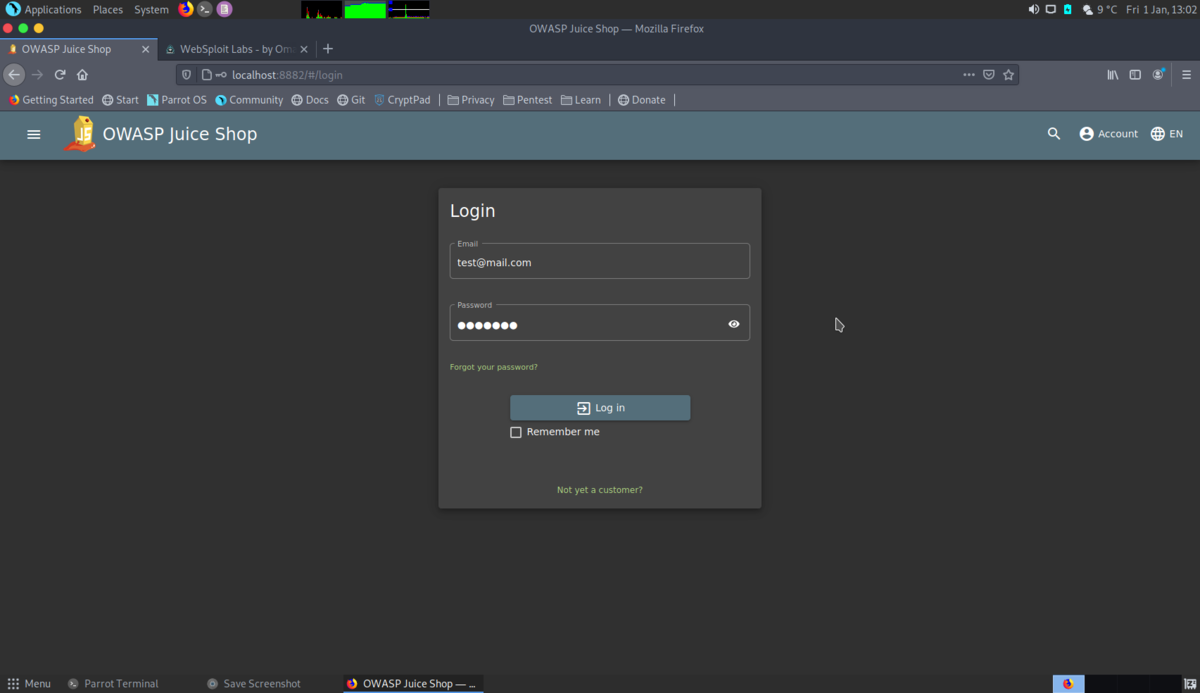Follow the Forgot your password? link

point(494,367)
